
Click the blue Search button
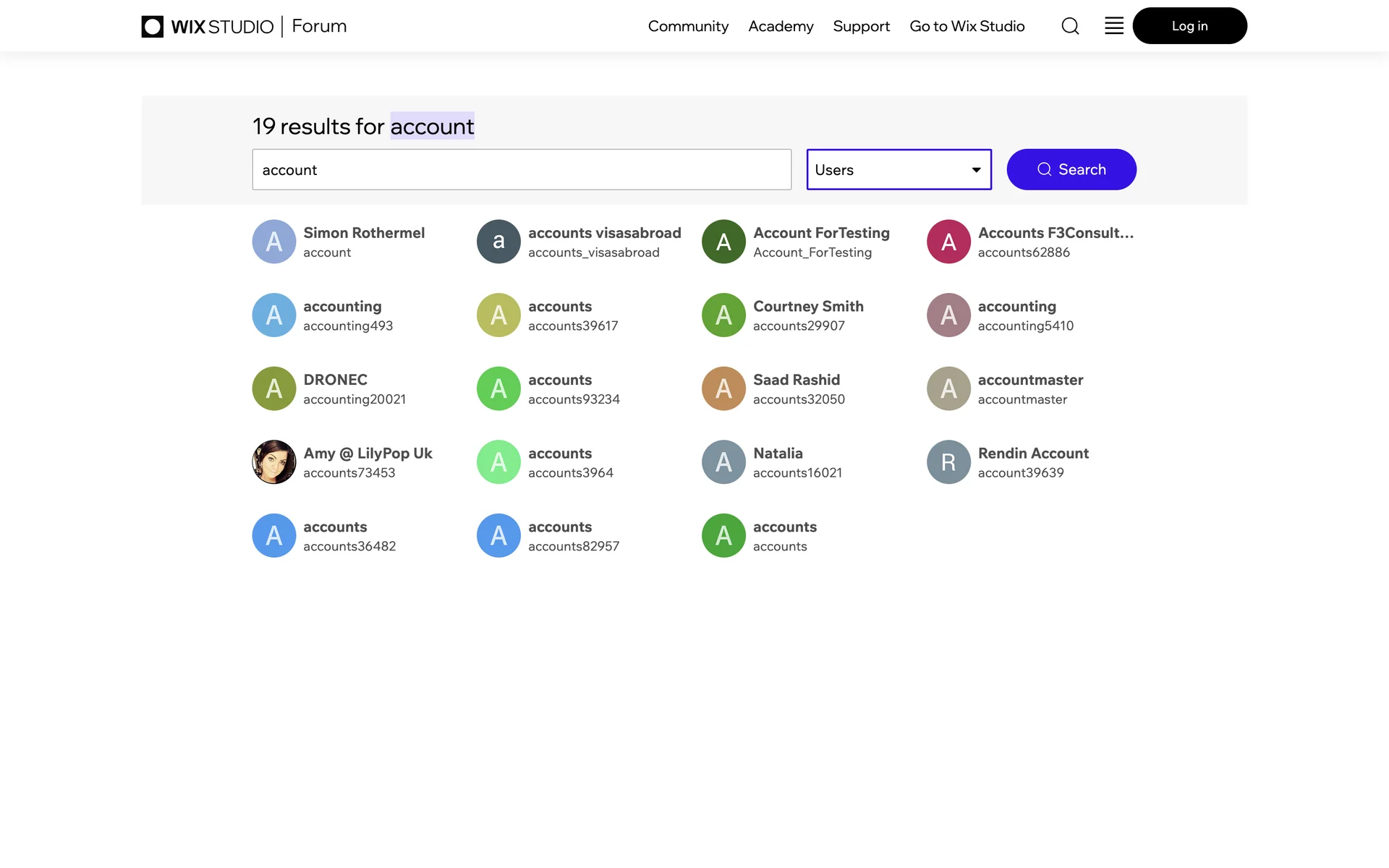coord(1071,170)
